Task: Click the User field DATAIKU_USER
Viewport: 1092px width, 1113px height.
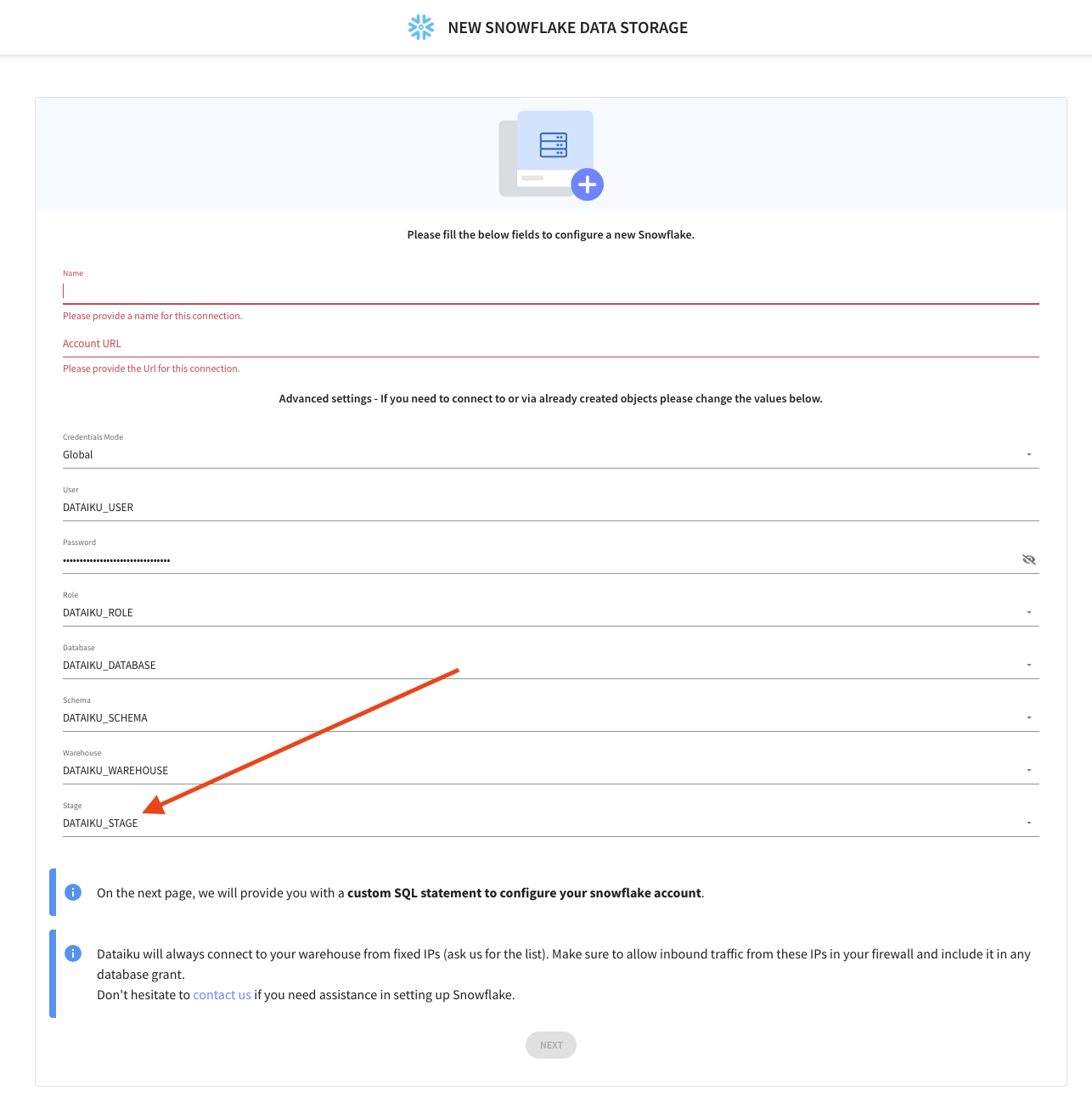Action: (551, 508)
